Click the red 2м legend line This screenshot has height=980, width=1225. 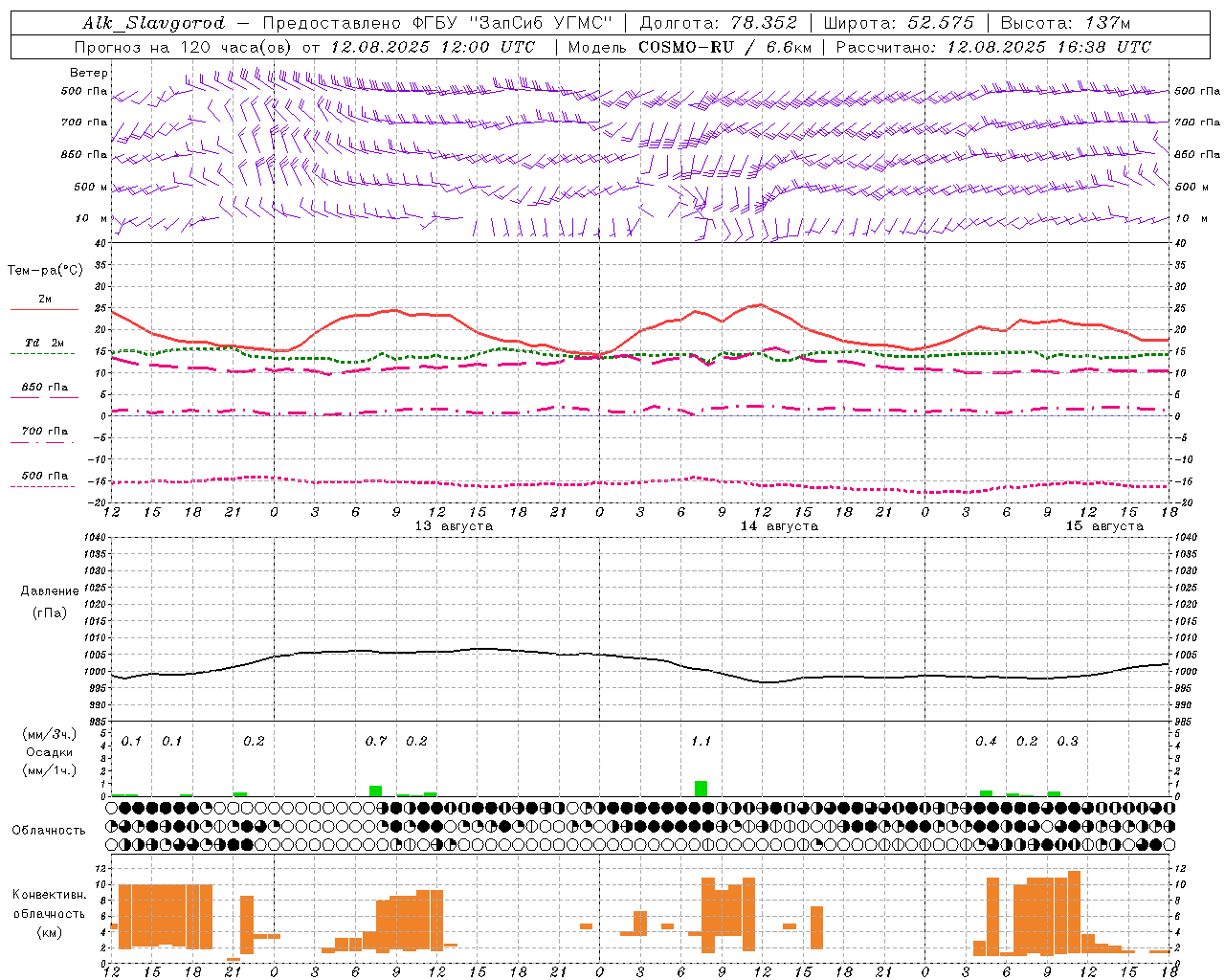44,310
